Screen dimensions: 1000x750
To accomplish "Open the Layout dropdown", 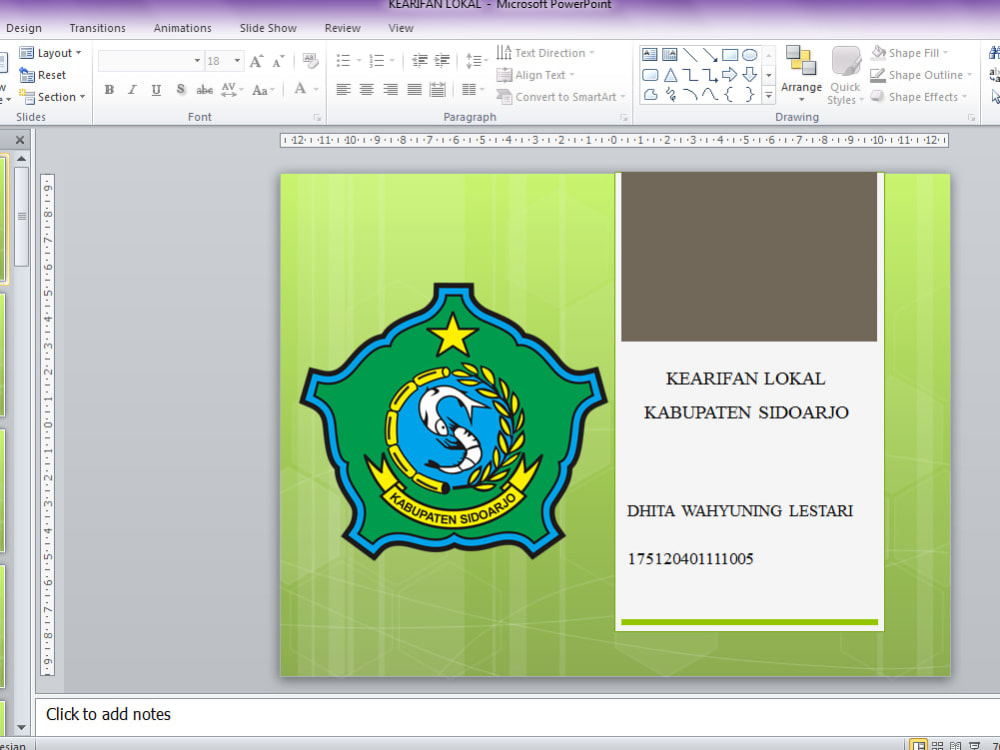I will click(x=51, y=53).
